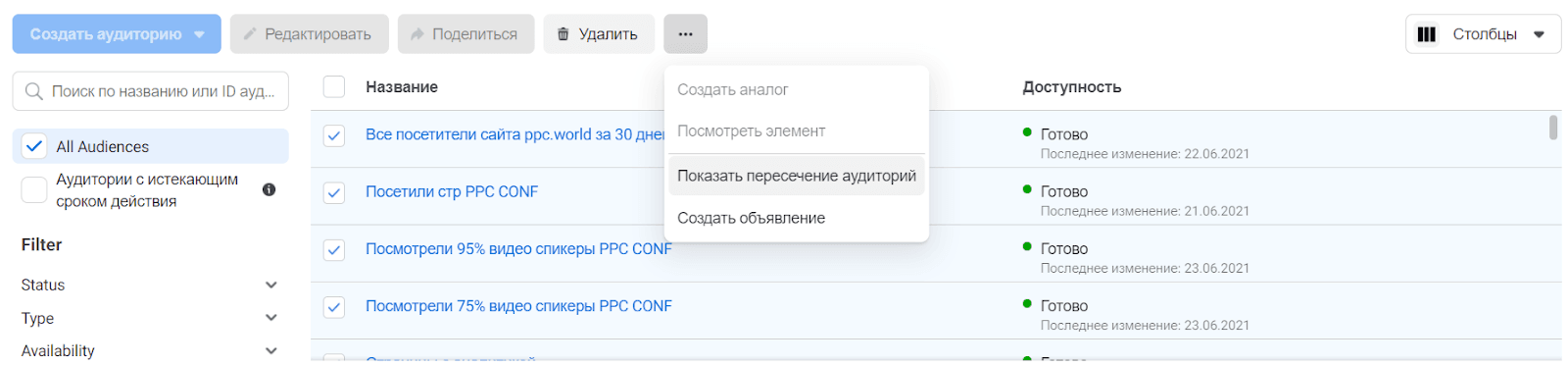Click the Удалить delete button
This screenshot has height=365, width=1568.
(599, 34)
